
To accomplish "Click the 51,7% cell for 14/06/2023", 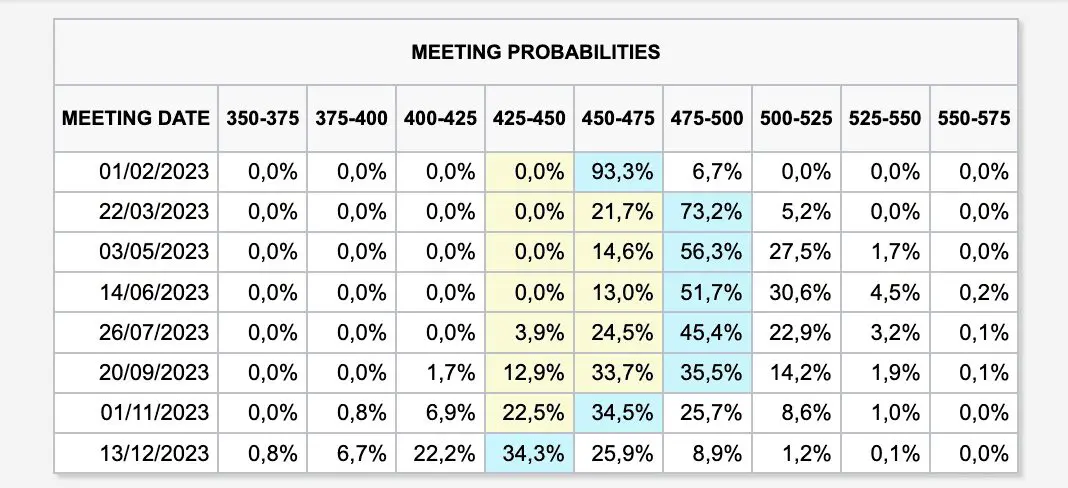I will pyautogui.click(x=707, y=292).
